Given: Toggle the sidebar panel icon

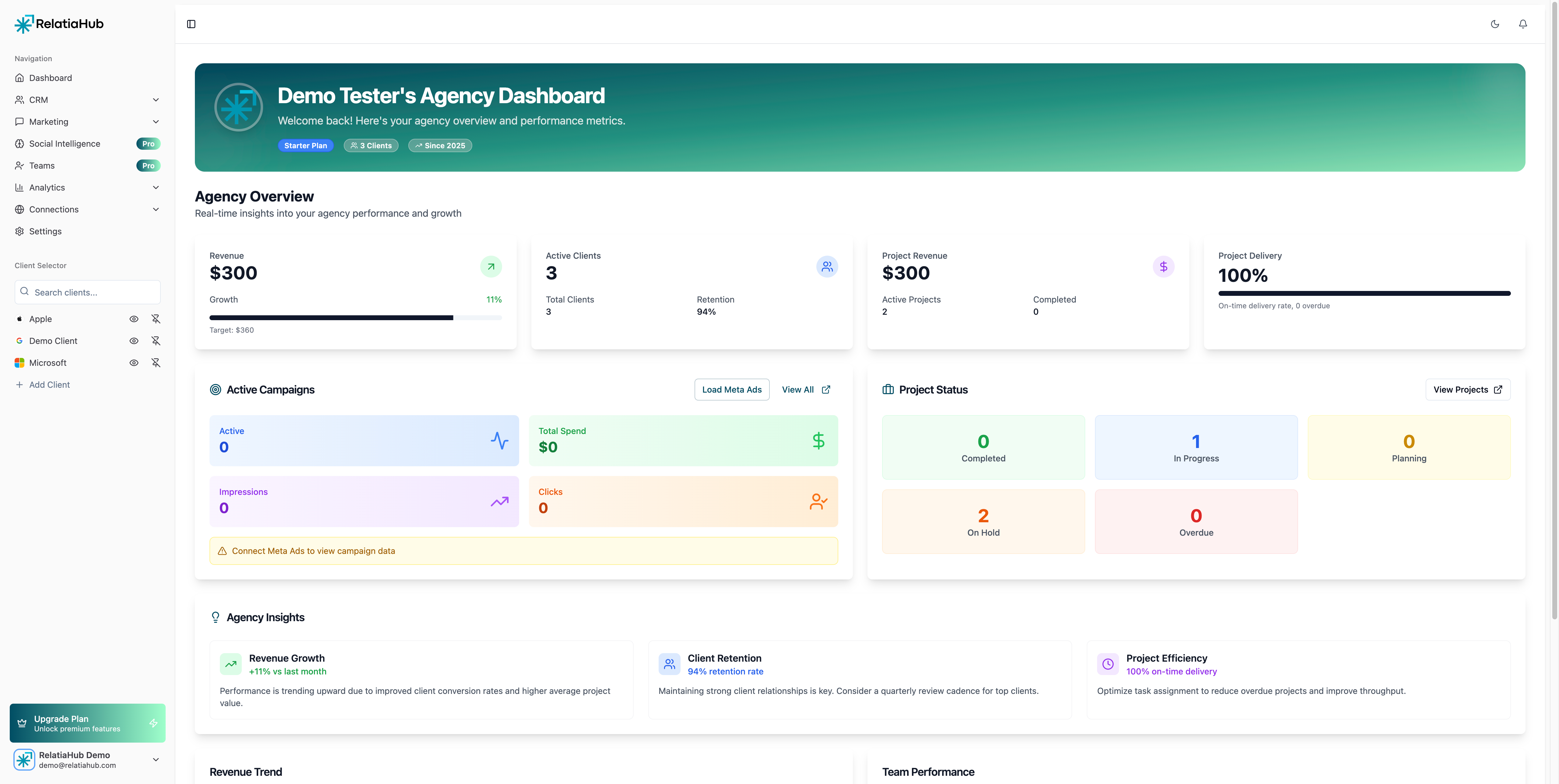Looking at the screenshot, I should (191, 24).
